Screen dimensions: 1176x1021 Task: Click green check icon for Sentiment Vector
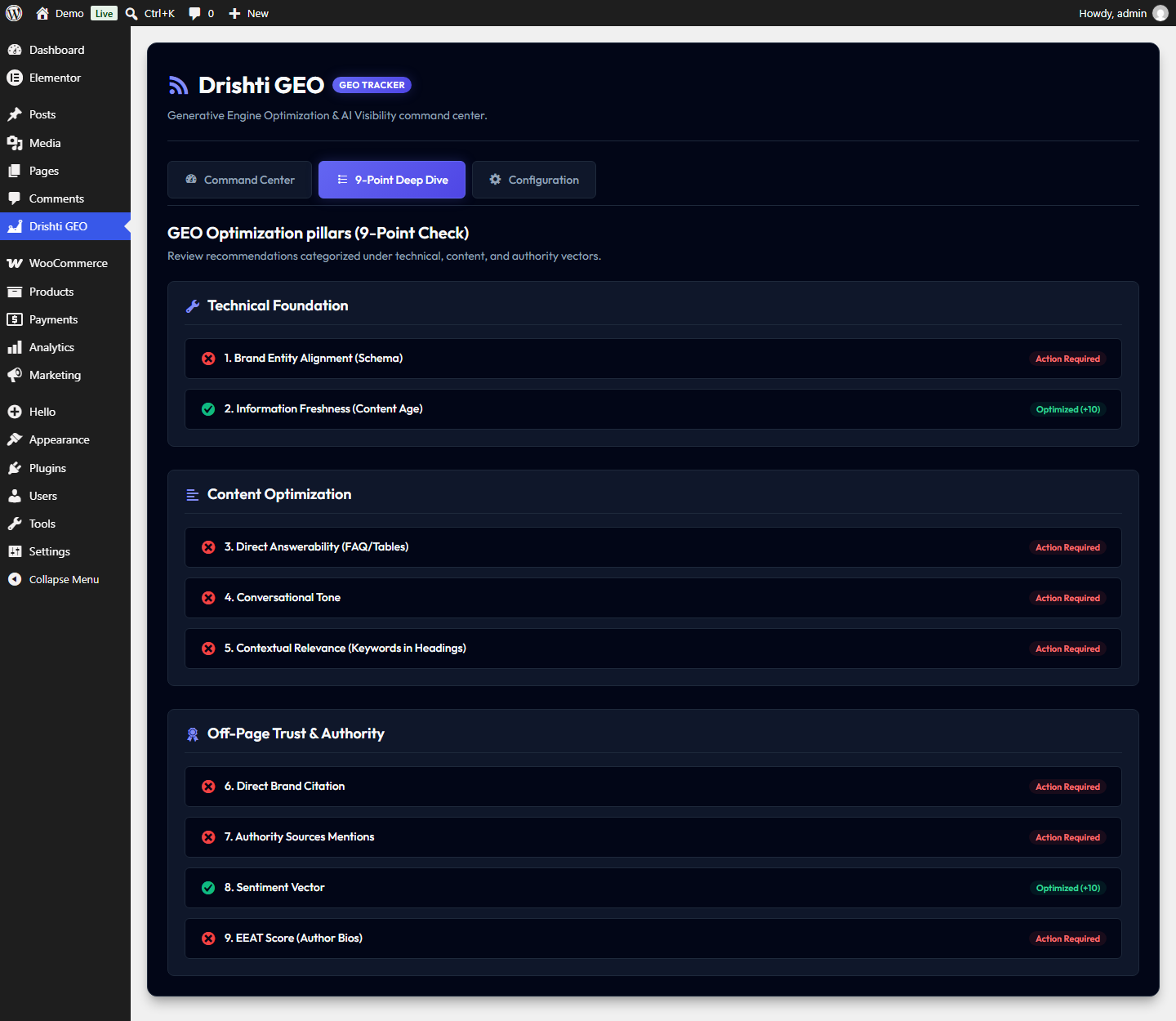[208, 888]
